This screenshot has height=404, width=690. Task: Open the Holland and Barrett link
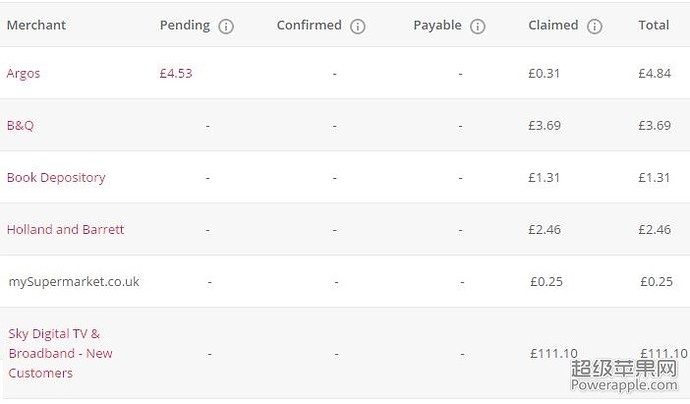tap(66, 229)
